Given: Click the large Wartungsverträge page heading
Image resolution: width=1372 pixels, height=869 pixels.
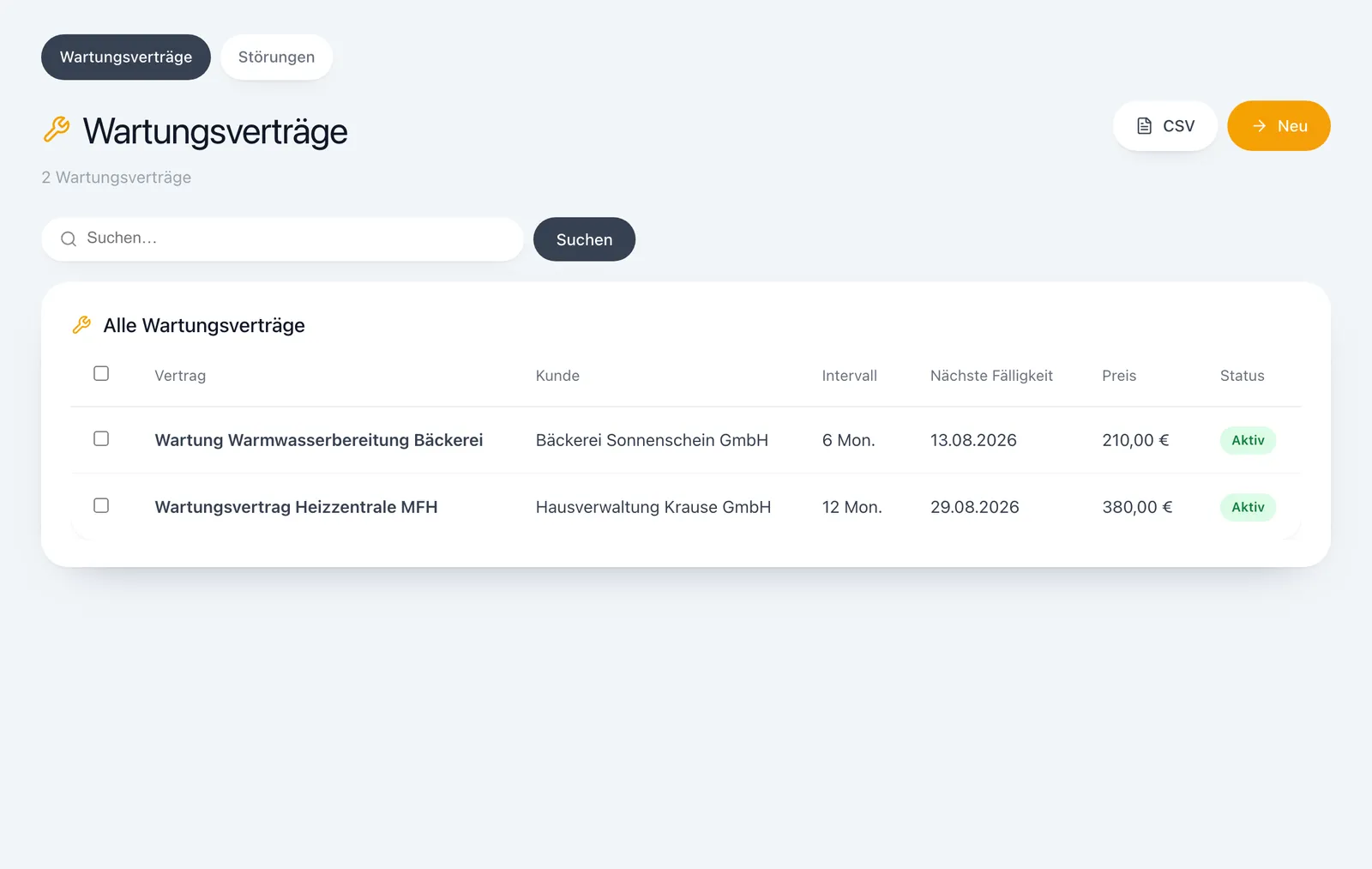Looking at the screenshot, I should (215, 131).
